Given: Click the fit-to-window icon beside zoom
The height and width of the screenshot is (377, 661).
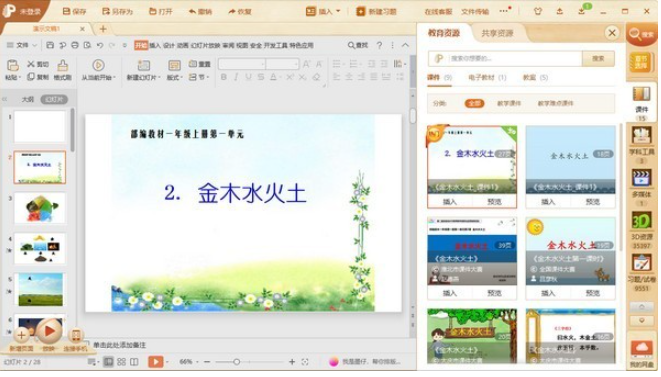Looking at the screenshot, I should pos(305,362).
